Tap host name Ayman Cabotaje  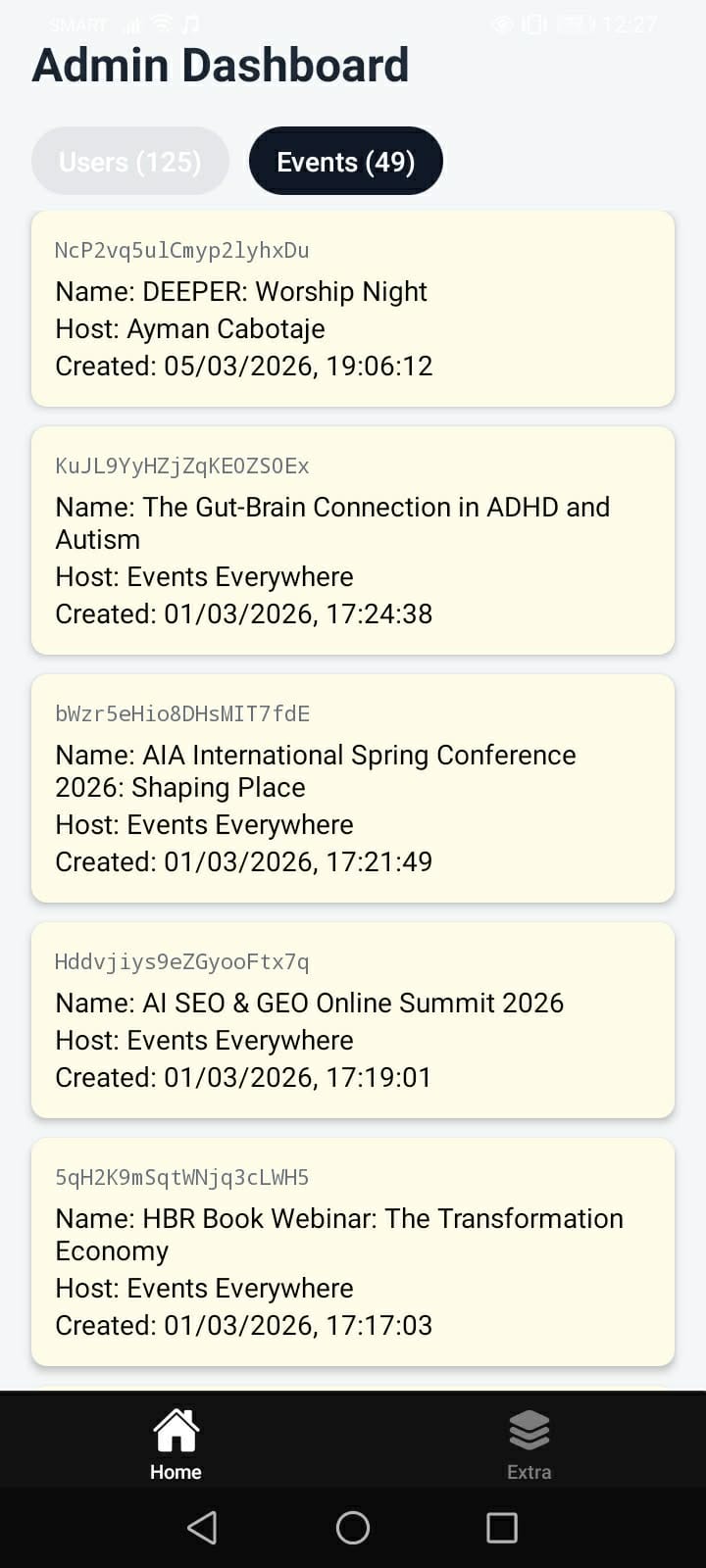(x=226, y=329)
